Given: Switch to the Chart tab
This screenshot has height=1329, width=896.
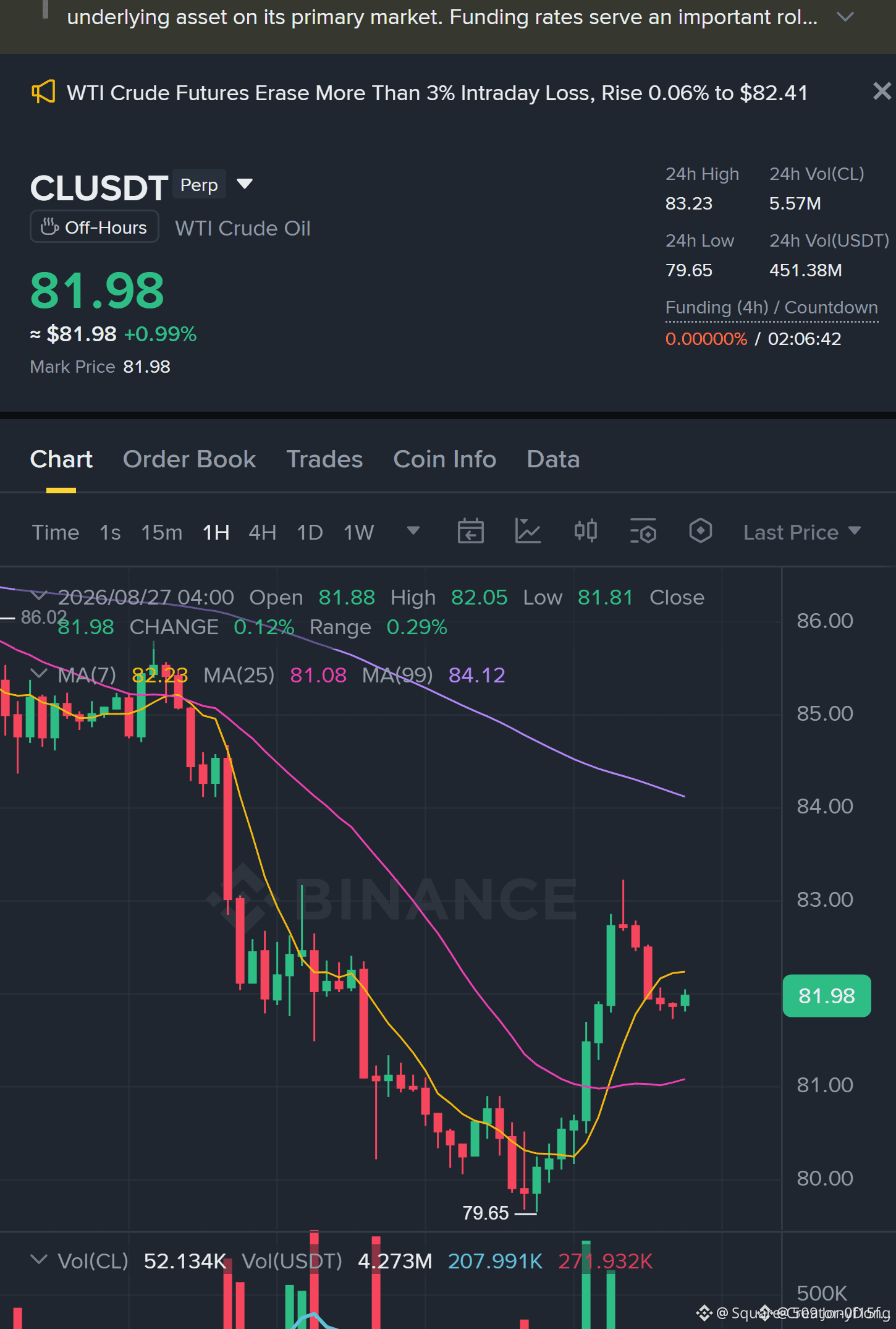Looking at the screenshot, I should (61, 459).
